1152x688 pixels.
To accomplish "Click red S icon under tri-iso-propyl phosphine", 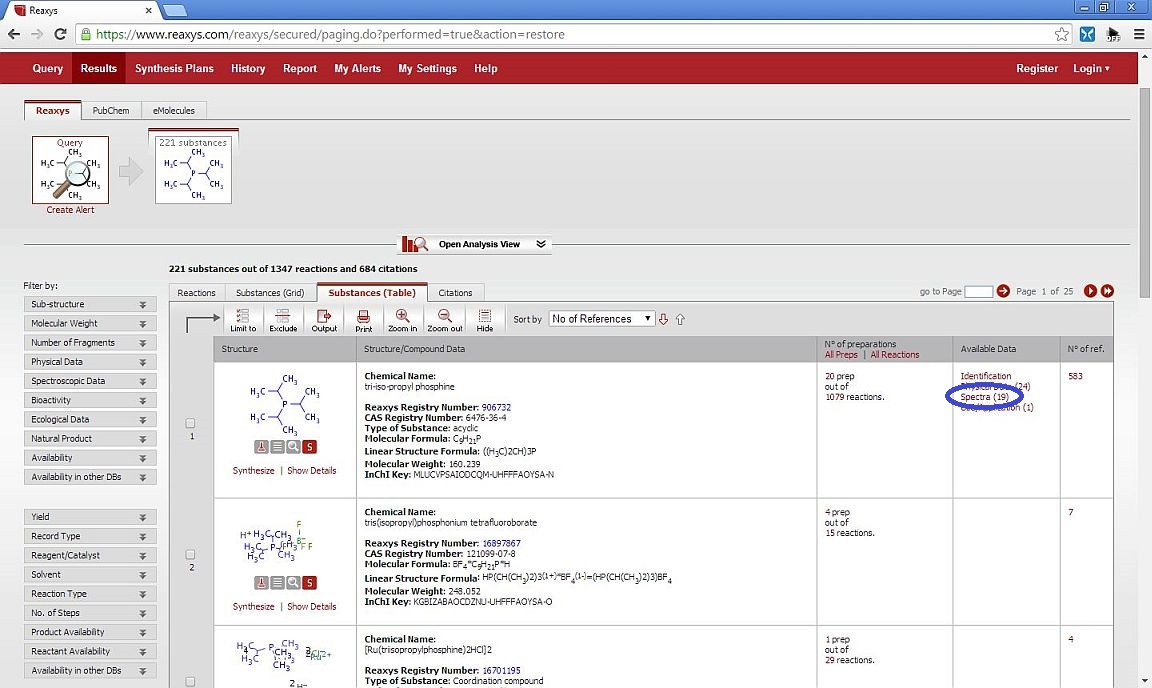I will (x=309, y=447).
